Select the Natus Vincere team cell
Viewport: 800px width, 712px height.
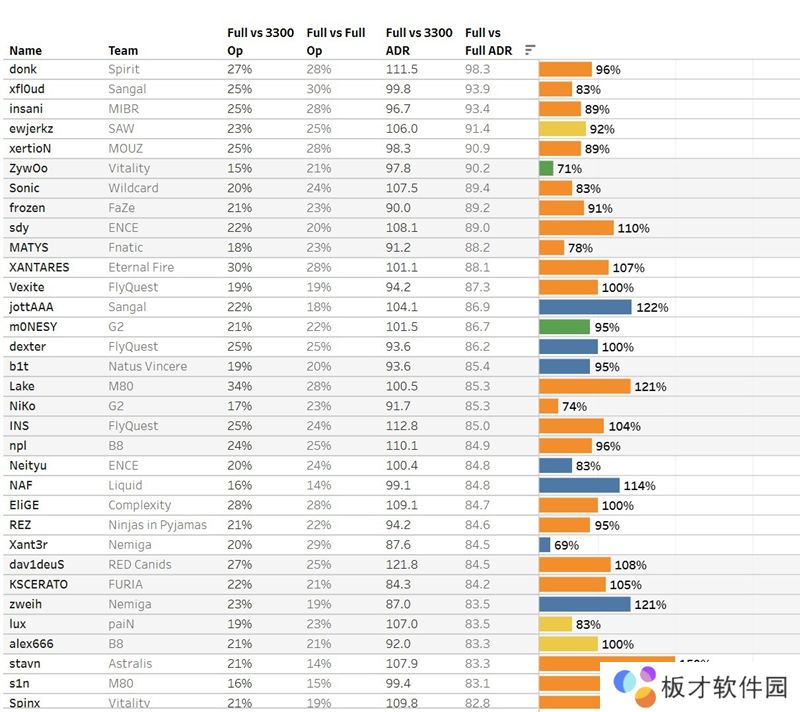coord(147,367)
